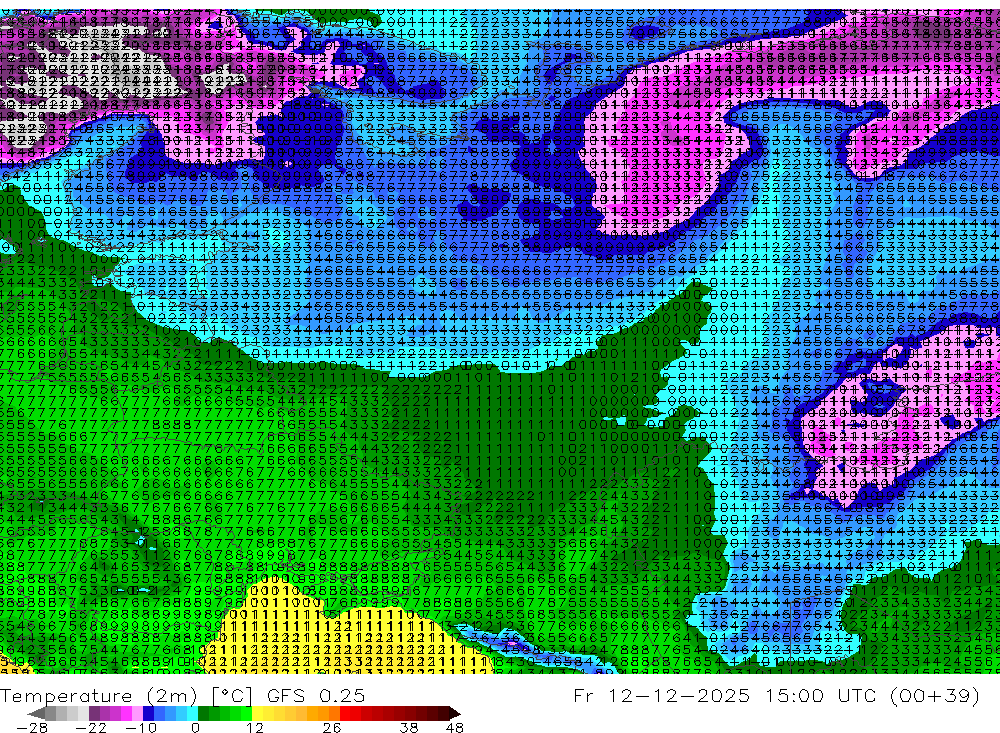The height and width of the screenshot is (733, 1000).
Task: Click the "0.25" resolution text
Action: 342,696
